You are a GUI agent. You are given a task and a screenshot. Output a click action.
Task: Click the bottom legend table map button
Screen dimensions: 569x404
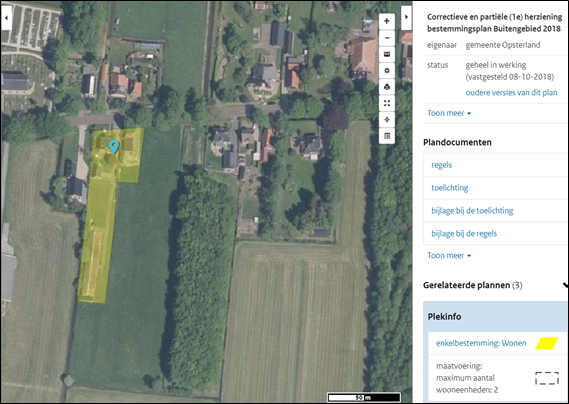(x=387, y=136)
